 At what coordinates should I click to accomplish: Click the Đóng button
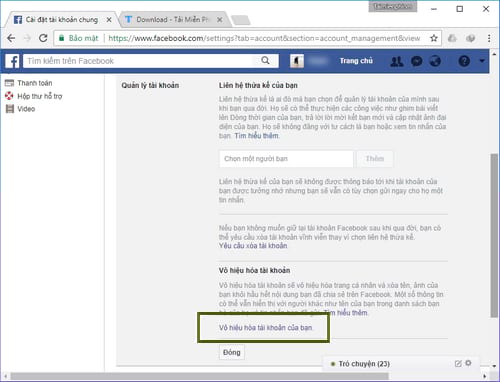coord(232,352)
